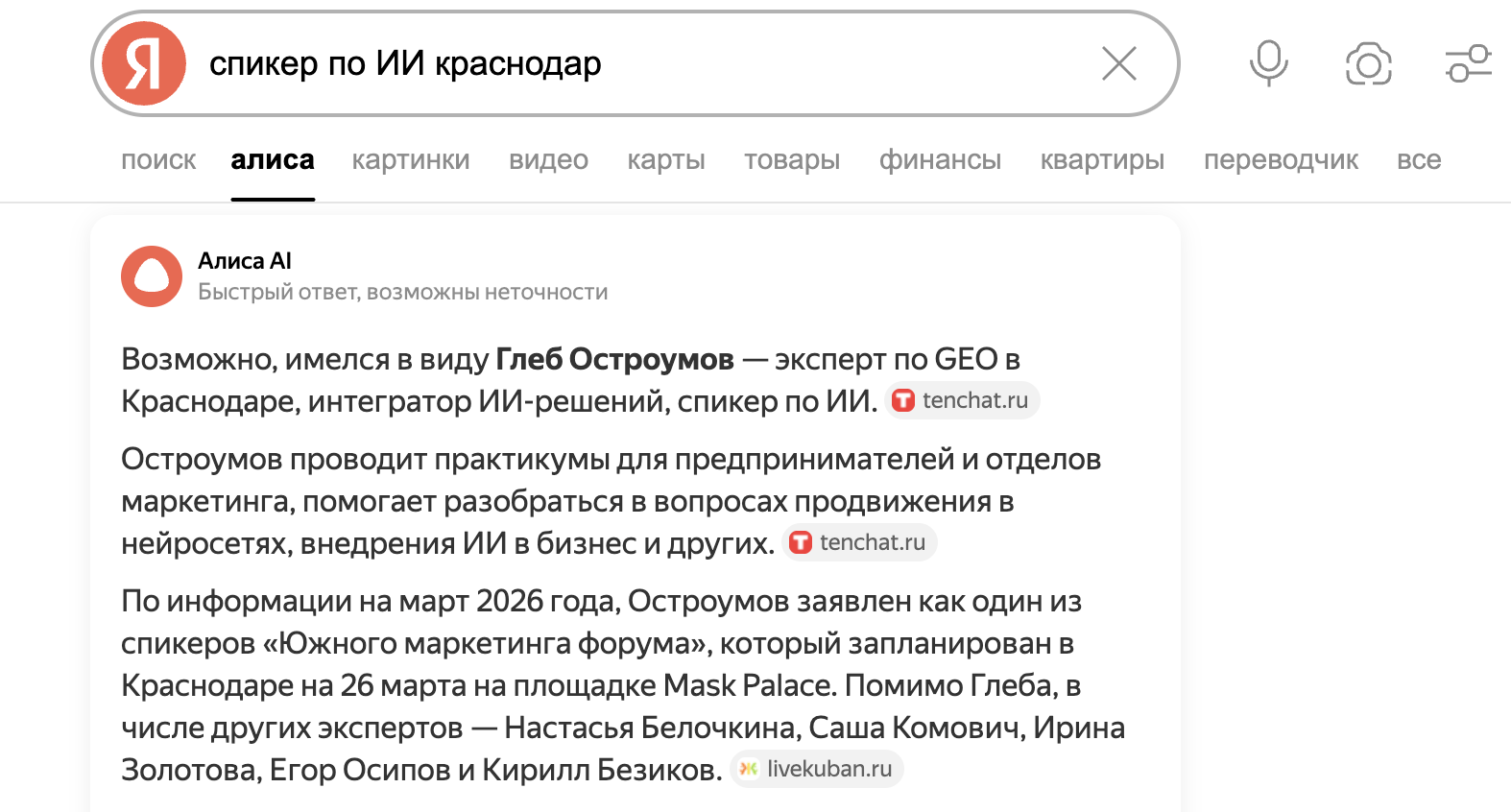1511x812 pixels.
Task: Open the «карты» tab
Action: (666, 160)
